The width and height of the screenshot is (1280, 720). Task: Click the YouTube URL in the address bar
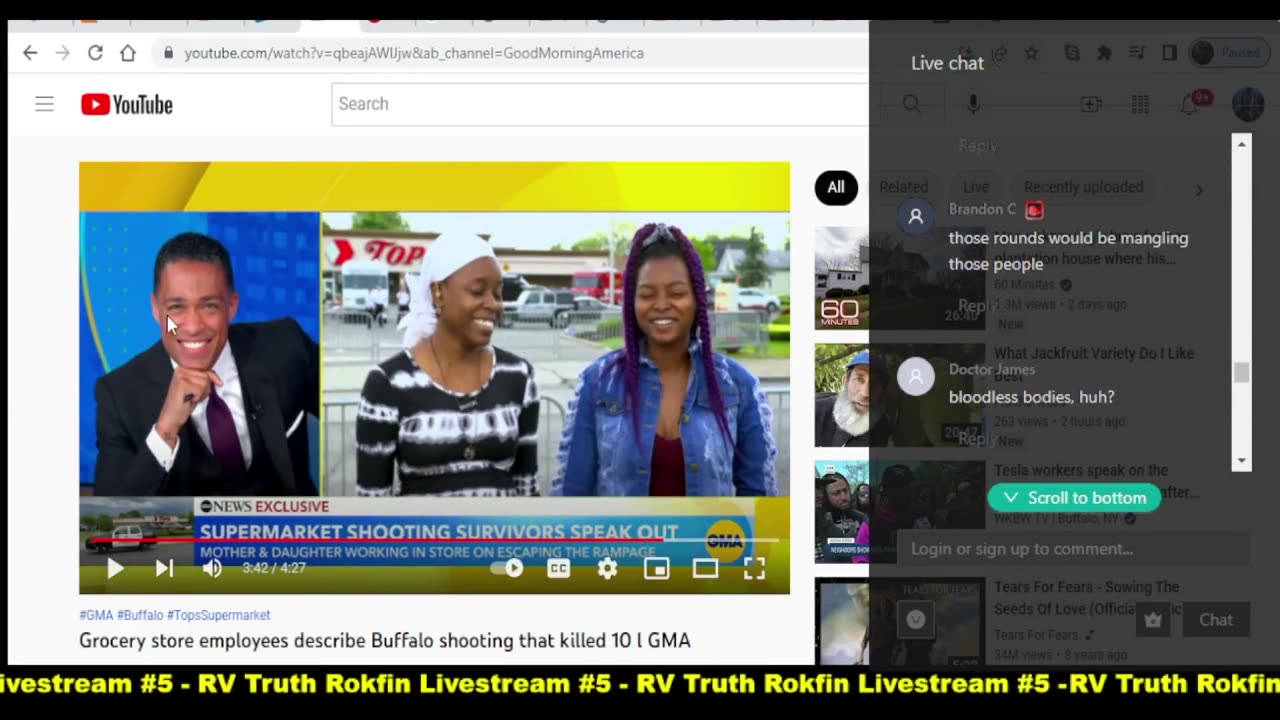point(414,53)
